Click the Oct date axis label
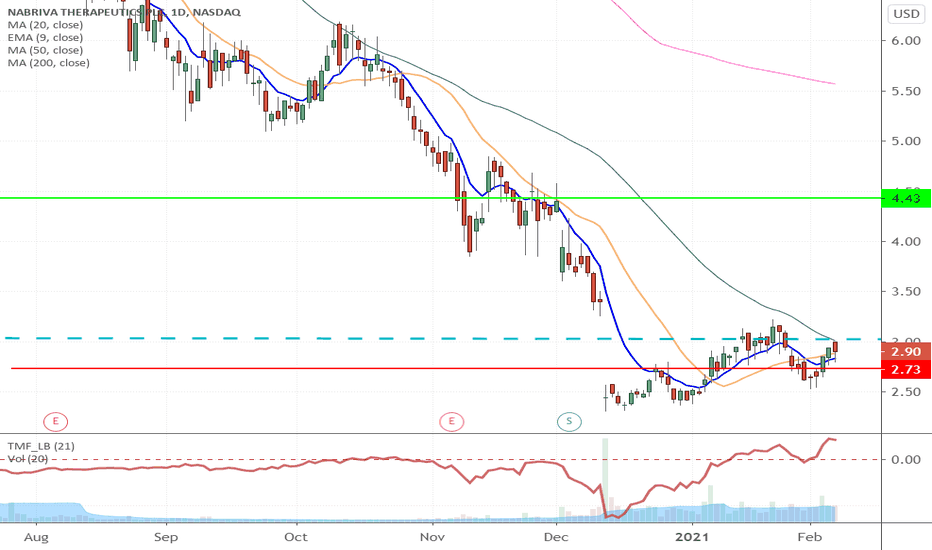Screen dimensions: 932x550 [x=295, y=538]
